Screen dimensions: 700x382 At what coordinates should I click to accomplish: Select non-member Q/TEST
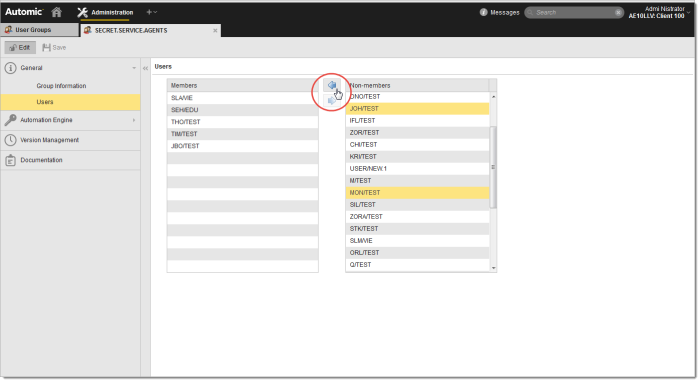click(417, 265)
